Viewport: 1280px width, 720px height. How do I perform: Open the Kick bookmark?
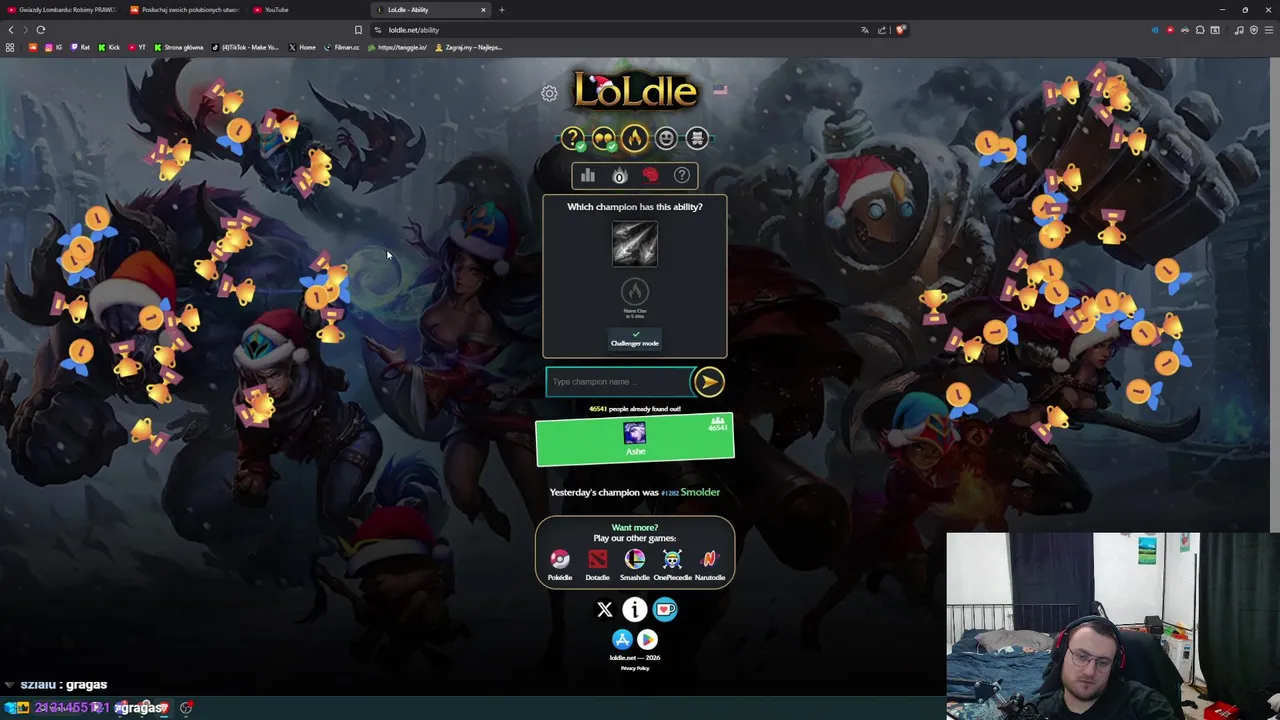109,47
